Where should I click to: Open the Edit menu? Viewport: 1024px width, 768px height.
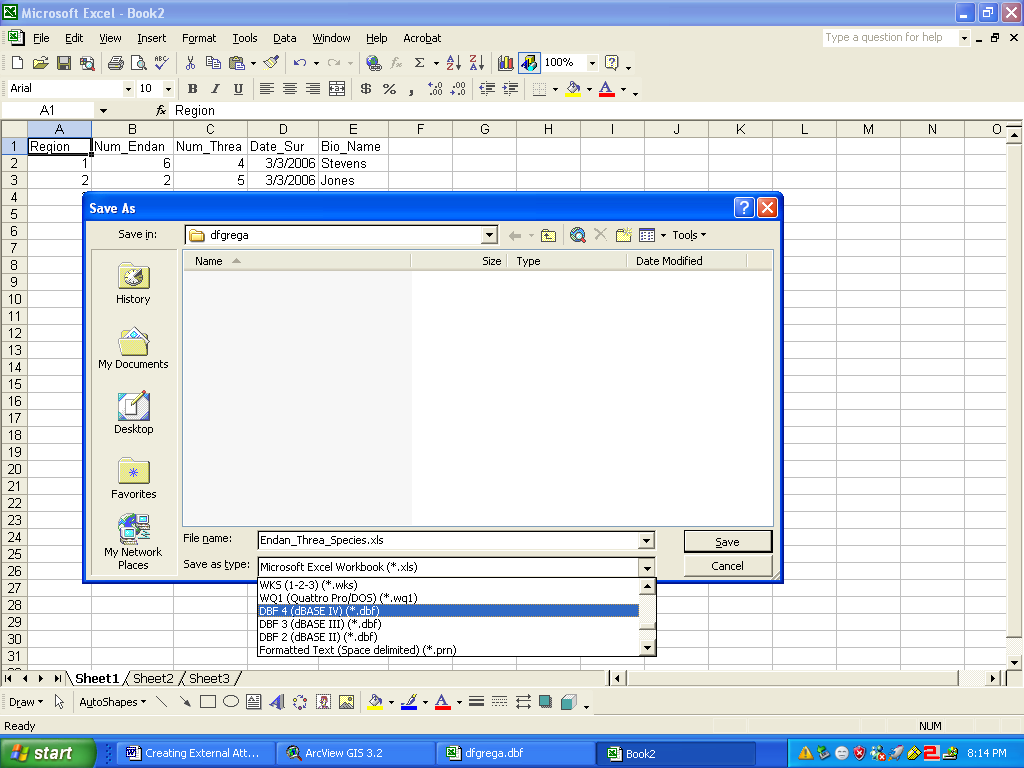(74, 39)
